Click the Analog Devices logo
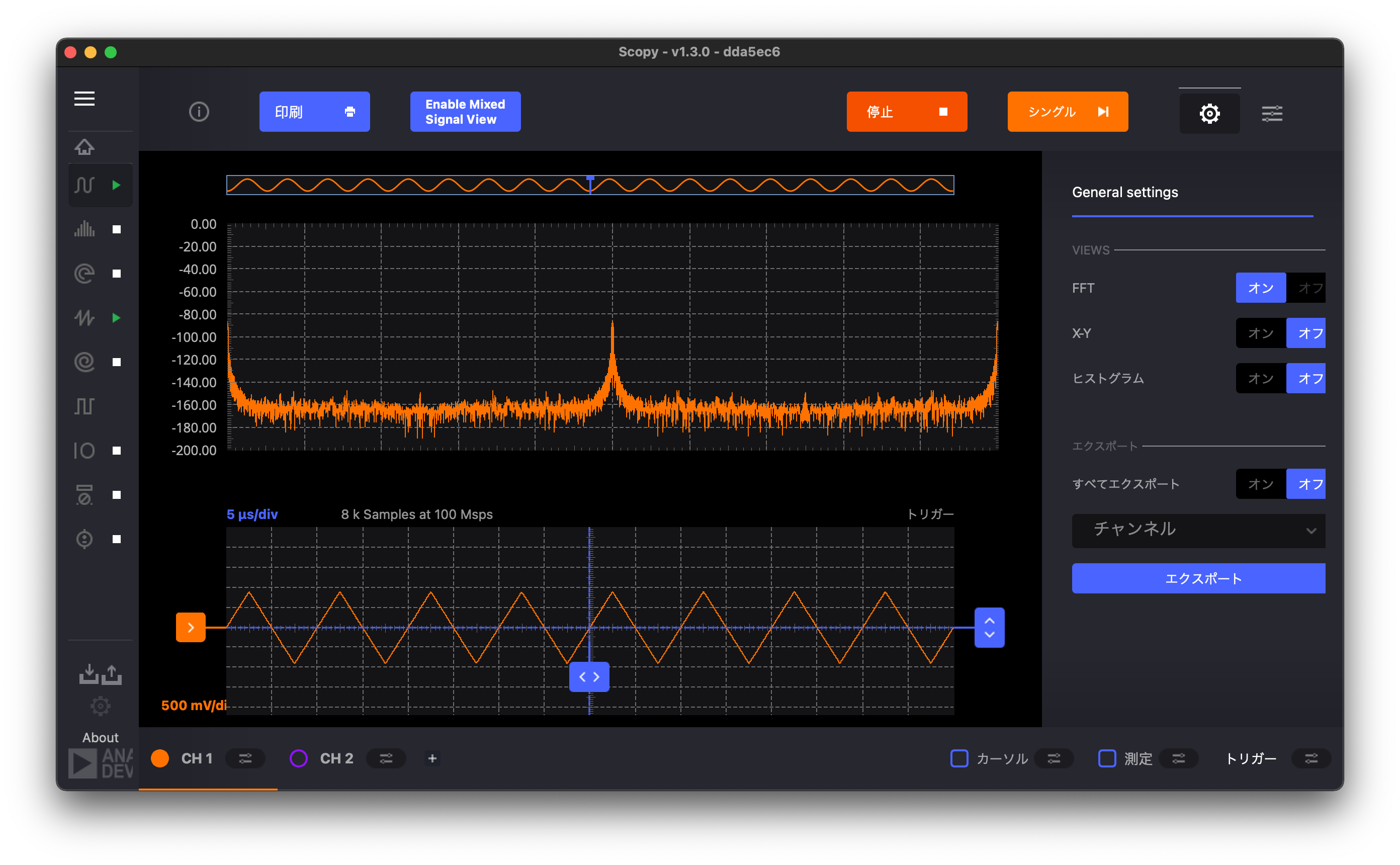 101,764
